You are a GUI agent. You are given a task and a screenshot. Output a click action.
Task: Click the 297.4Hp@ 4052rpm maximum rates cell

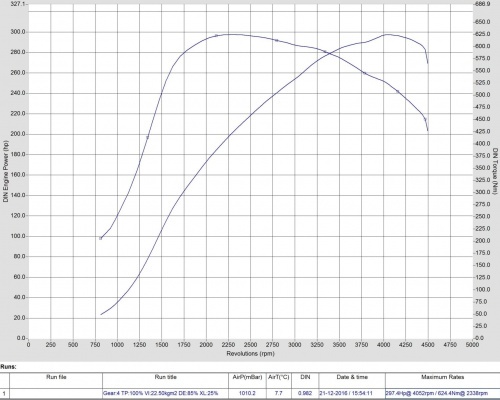coord(442,393)
